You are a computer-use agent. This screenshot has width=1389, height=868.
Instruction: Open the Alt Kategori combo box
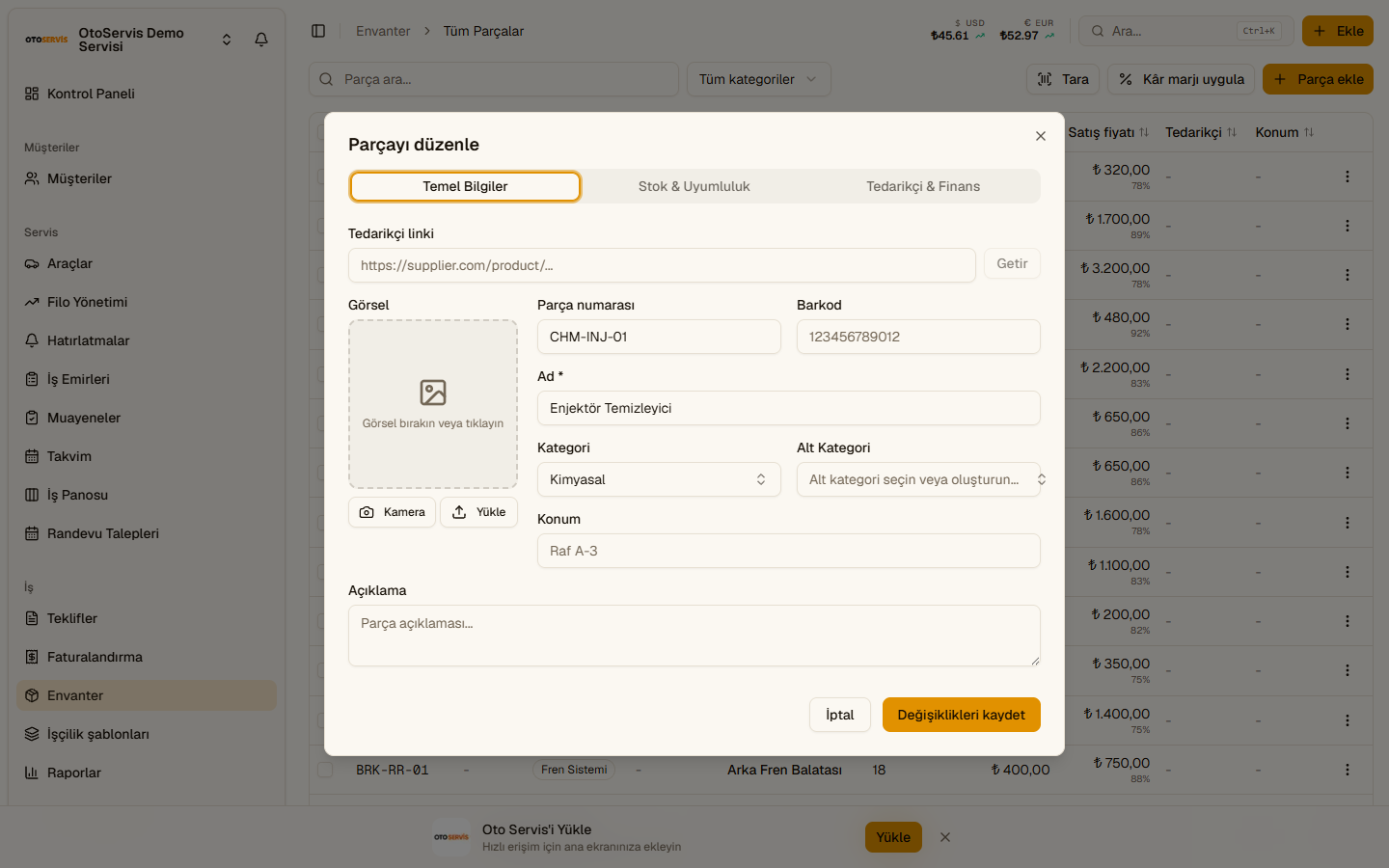click(x=918, y=479)
